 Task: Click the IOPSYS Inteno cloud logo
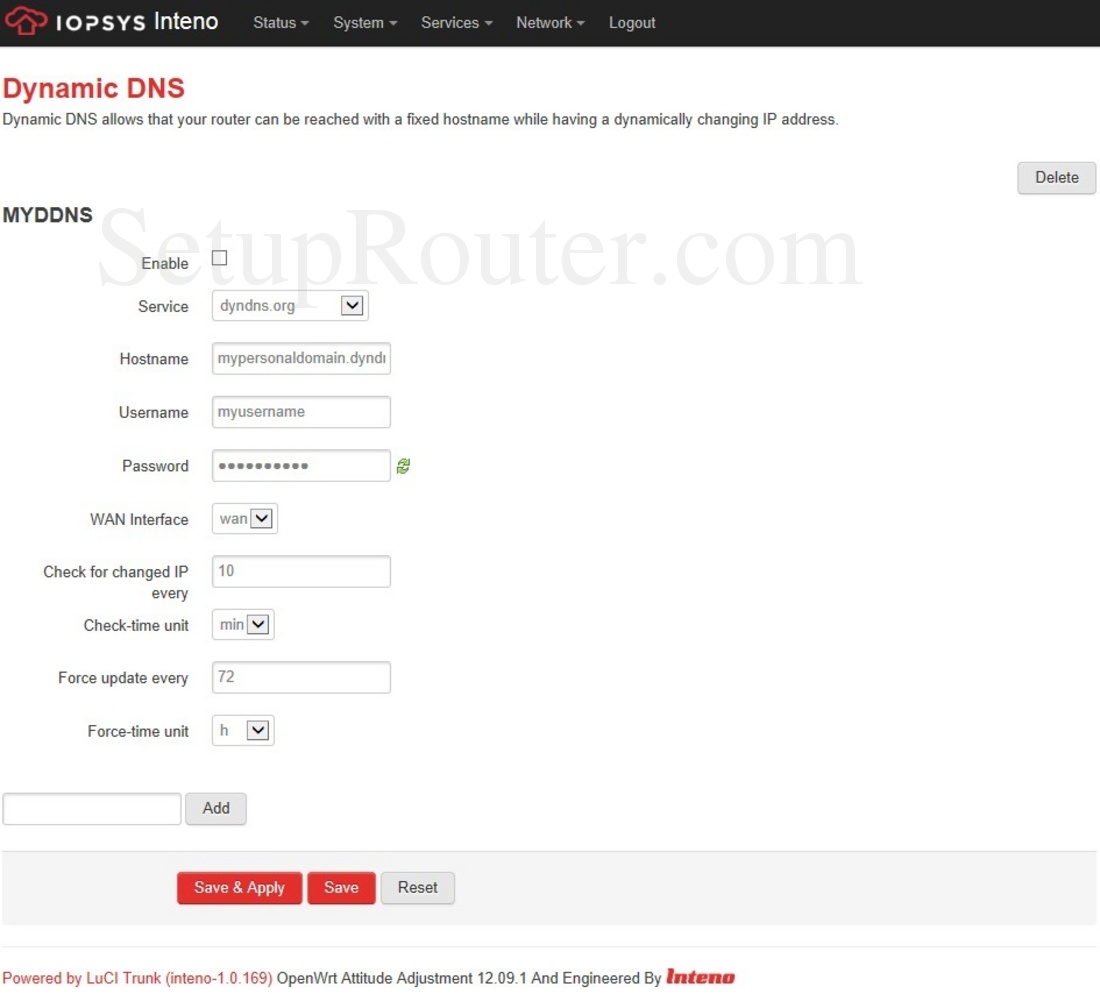point(26,22)
